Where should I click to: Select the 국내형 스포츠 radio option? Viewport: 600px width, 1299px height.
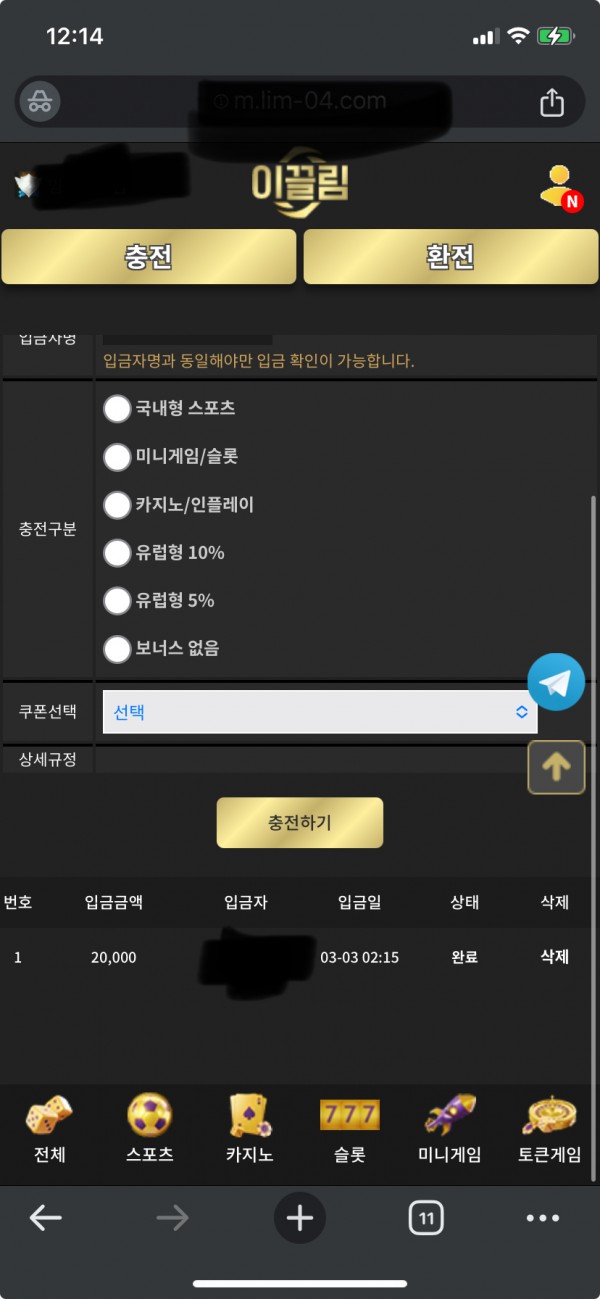pyautogui.click(x=117, y=408)
